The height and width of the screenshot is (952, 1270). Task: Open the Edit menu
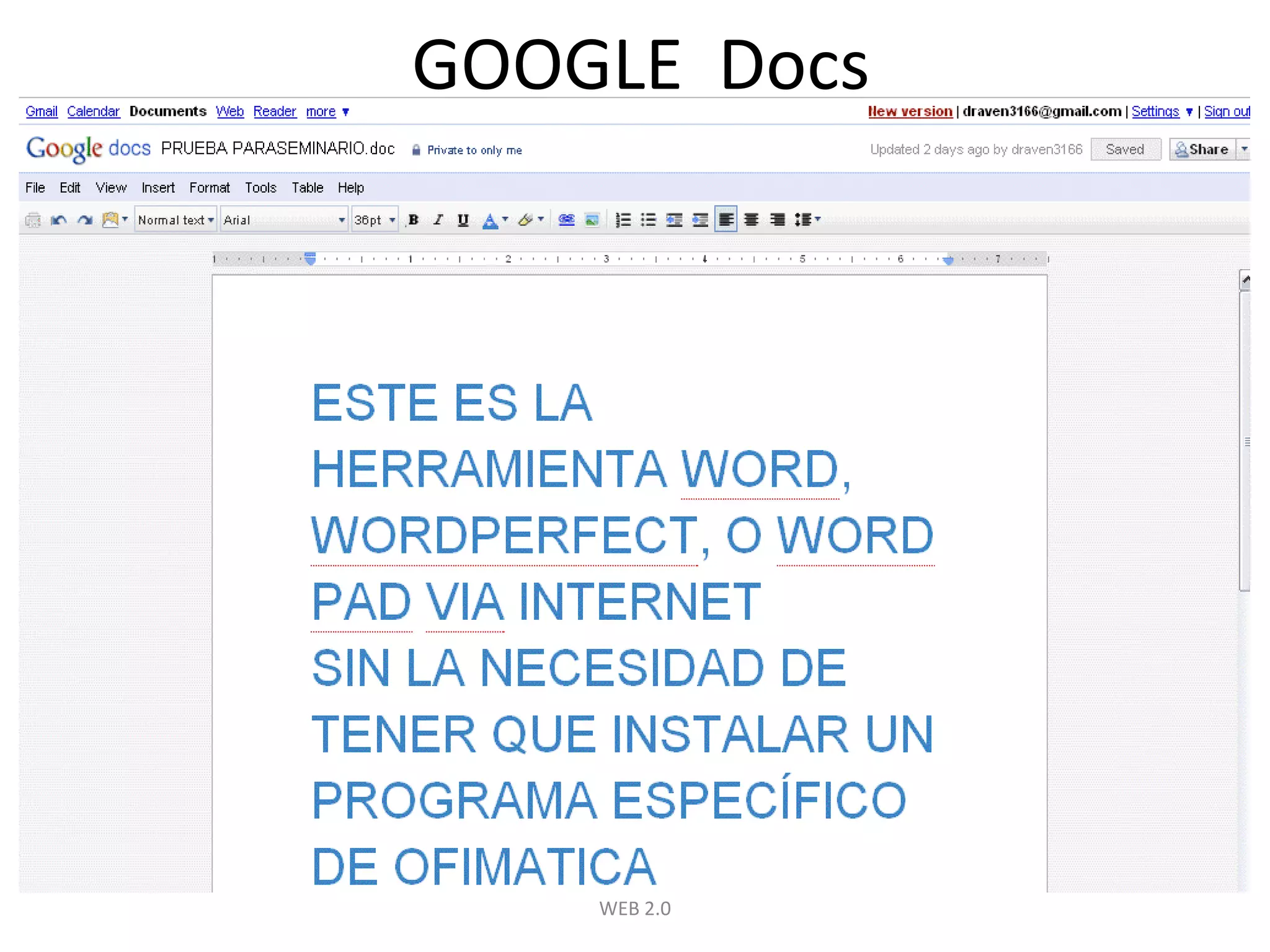click(70, 188)
